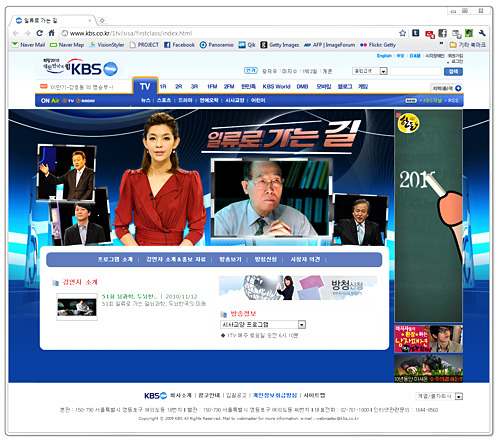Open the Naver Mail bookmark
Image resolution: width=500 pixels, height=440 pixels.
tap(28, 45)
